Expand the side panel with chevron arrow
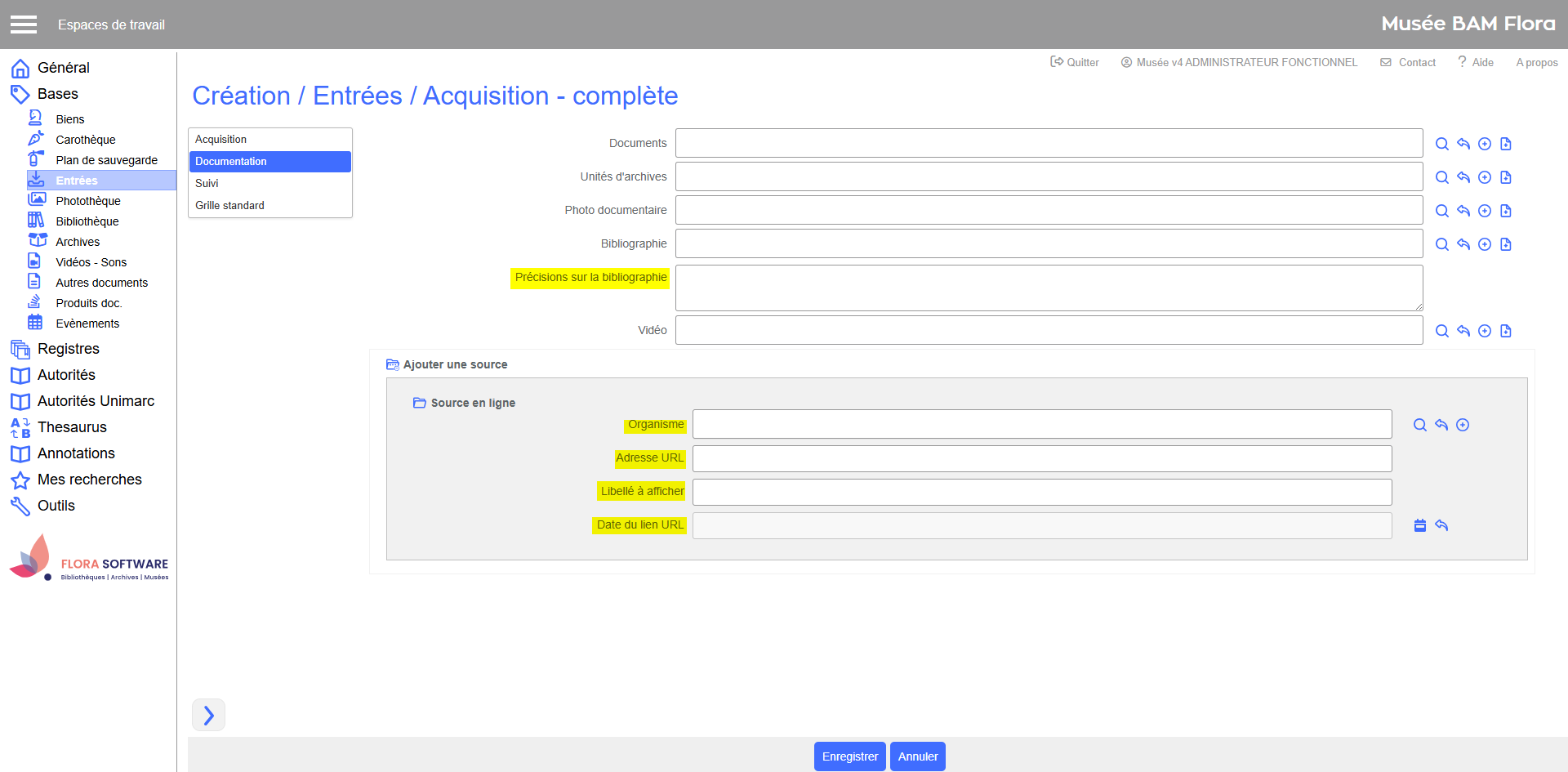Viewport: 1568px width, 772px height. [208, 715]
